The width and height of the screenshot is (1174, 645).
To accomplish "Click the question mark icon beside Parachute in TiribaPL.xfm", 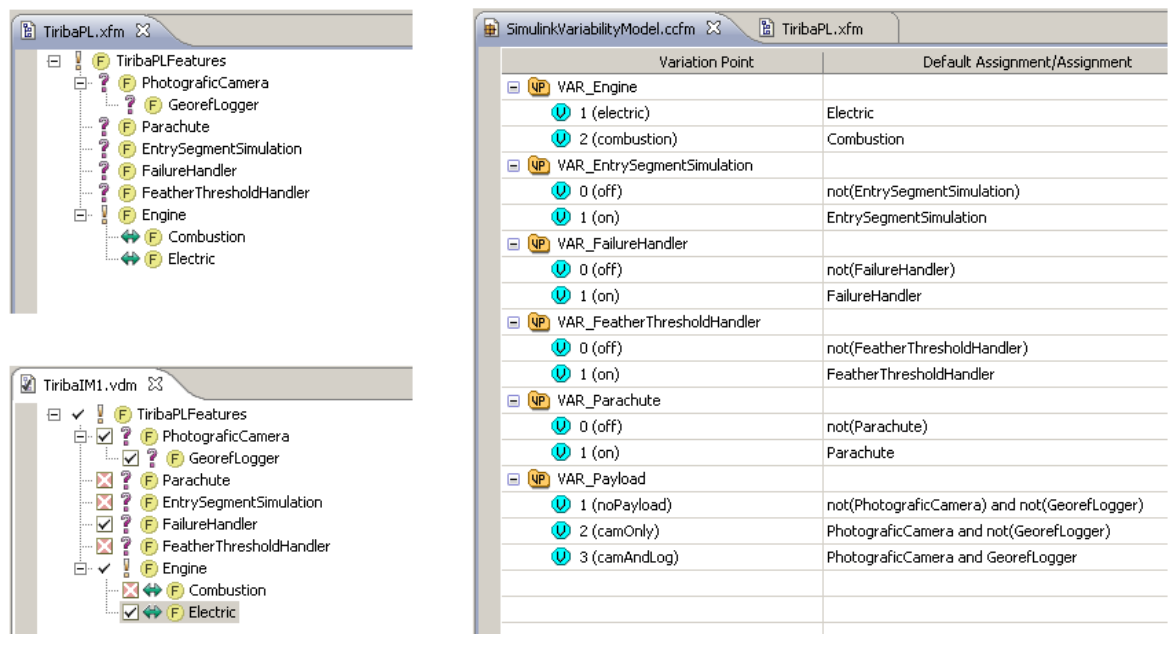I will point(104,127).
